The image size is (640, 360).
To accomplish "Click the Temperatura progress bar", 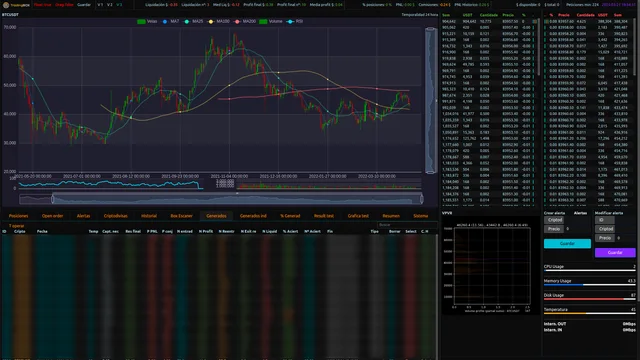I will click(589, 313).
